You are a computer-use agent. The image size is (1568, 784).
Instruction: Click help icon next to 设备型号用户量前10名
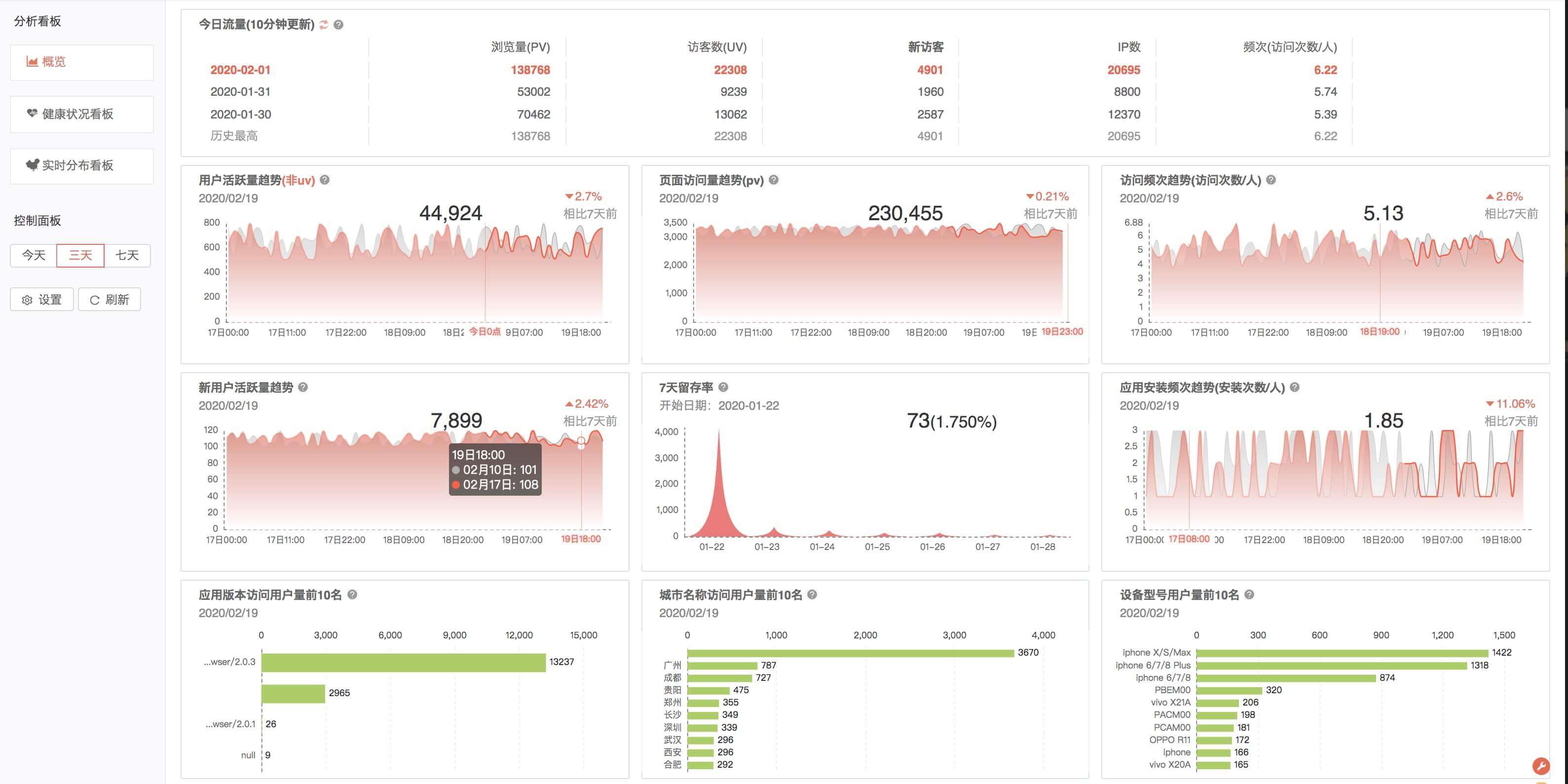coord(1249,594)
